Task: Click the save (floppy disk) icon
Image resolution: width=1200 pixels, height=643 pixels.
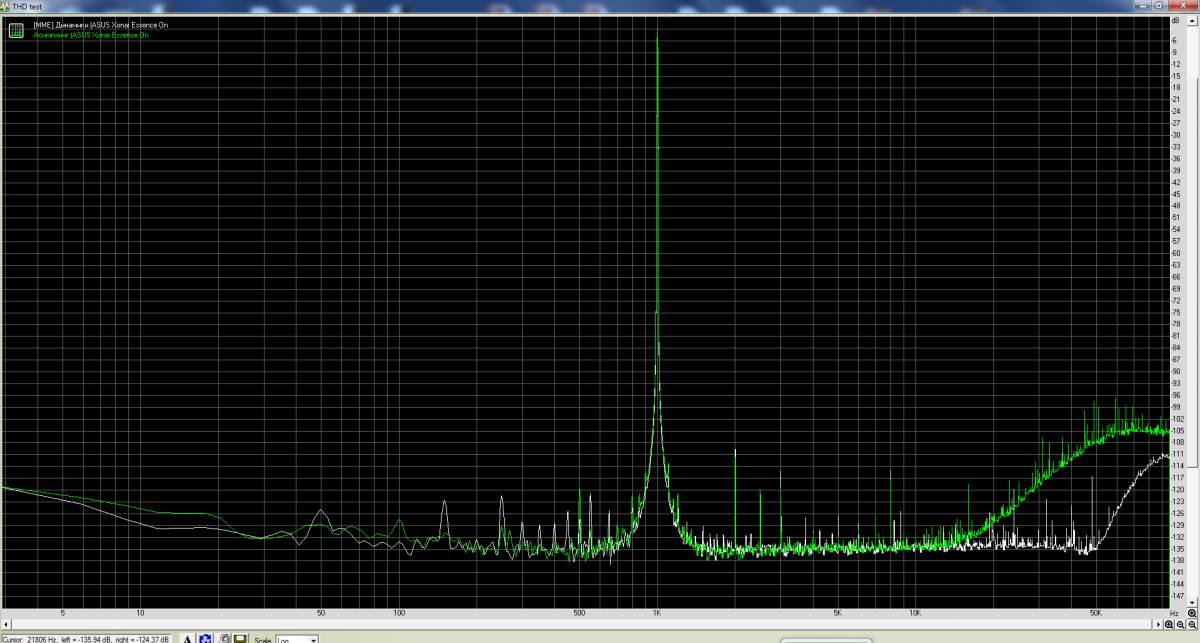Action: coord(240,639)
